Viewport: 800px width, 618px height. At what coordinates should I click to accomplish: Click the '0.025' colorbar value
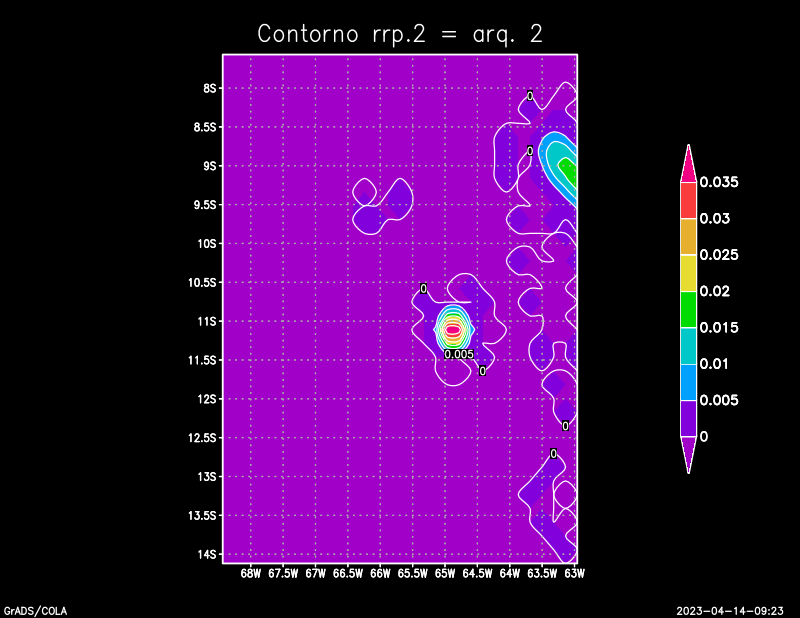(x=719, y=255)
